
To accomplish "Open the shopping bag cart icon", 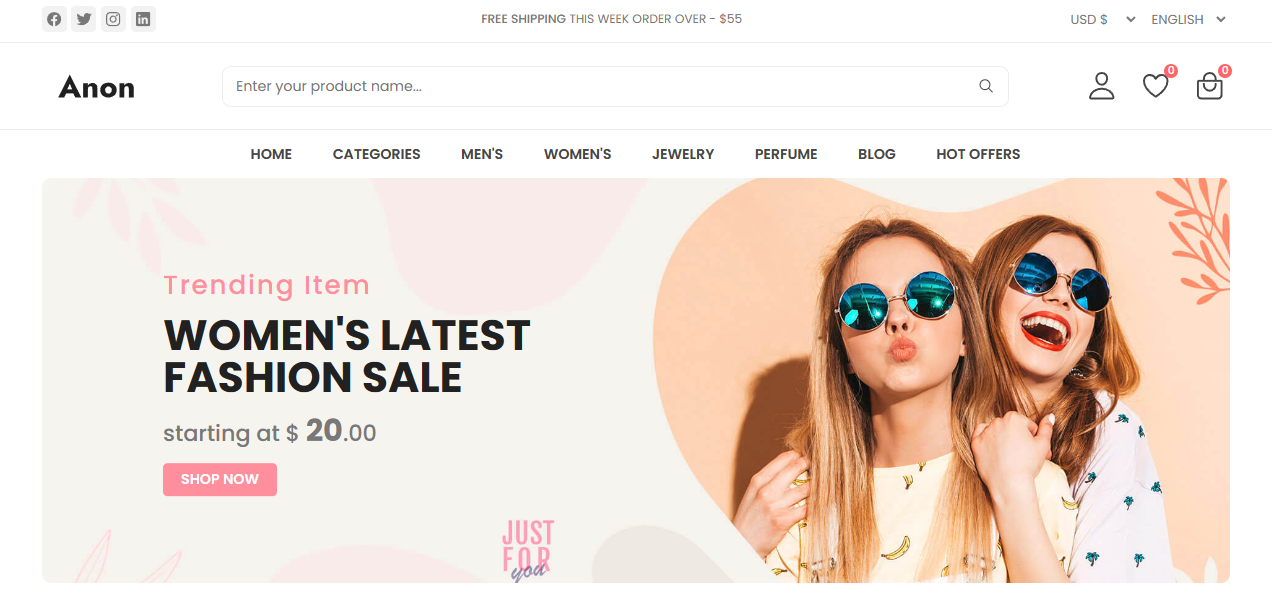I will [1210, 86].
